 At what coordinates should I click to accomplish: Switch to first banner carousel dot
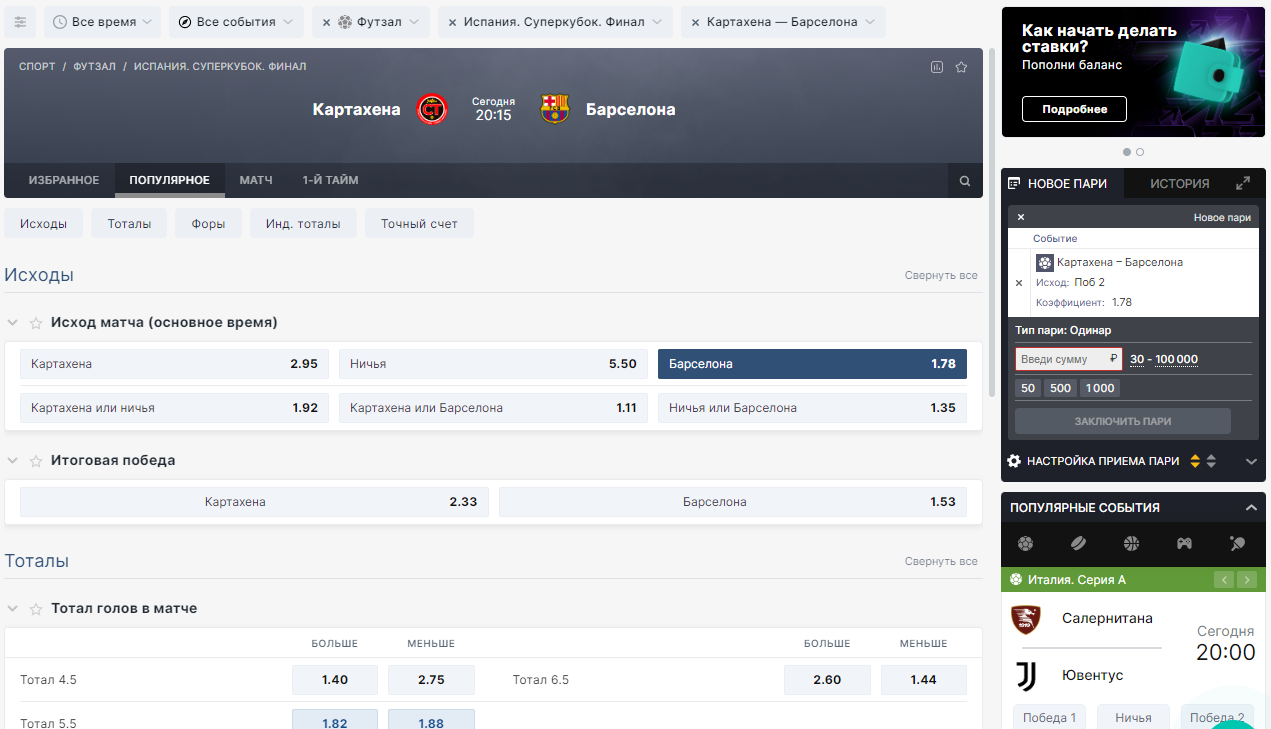[1127, 152]
